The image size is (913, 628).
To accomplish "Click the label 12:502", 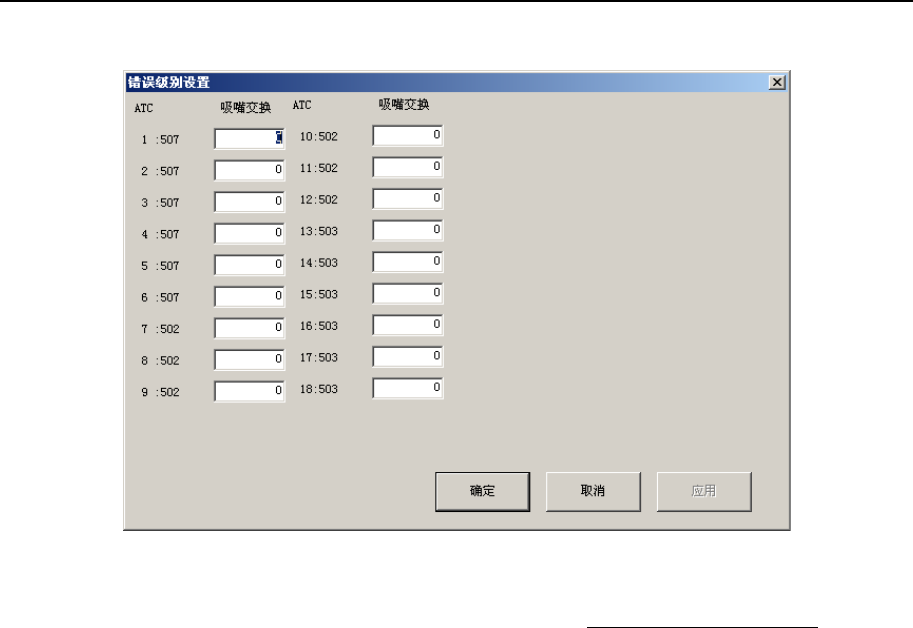I will point(319,199).
